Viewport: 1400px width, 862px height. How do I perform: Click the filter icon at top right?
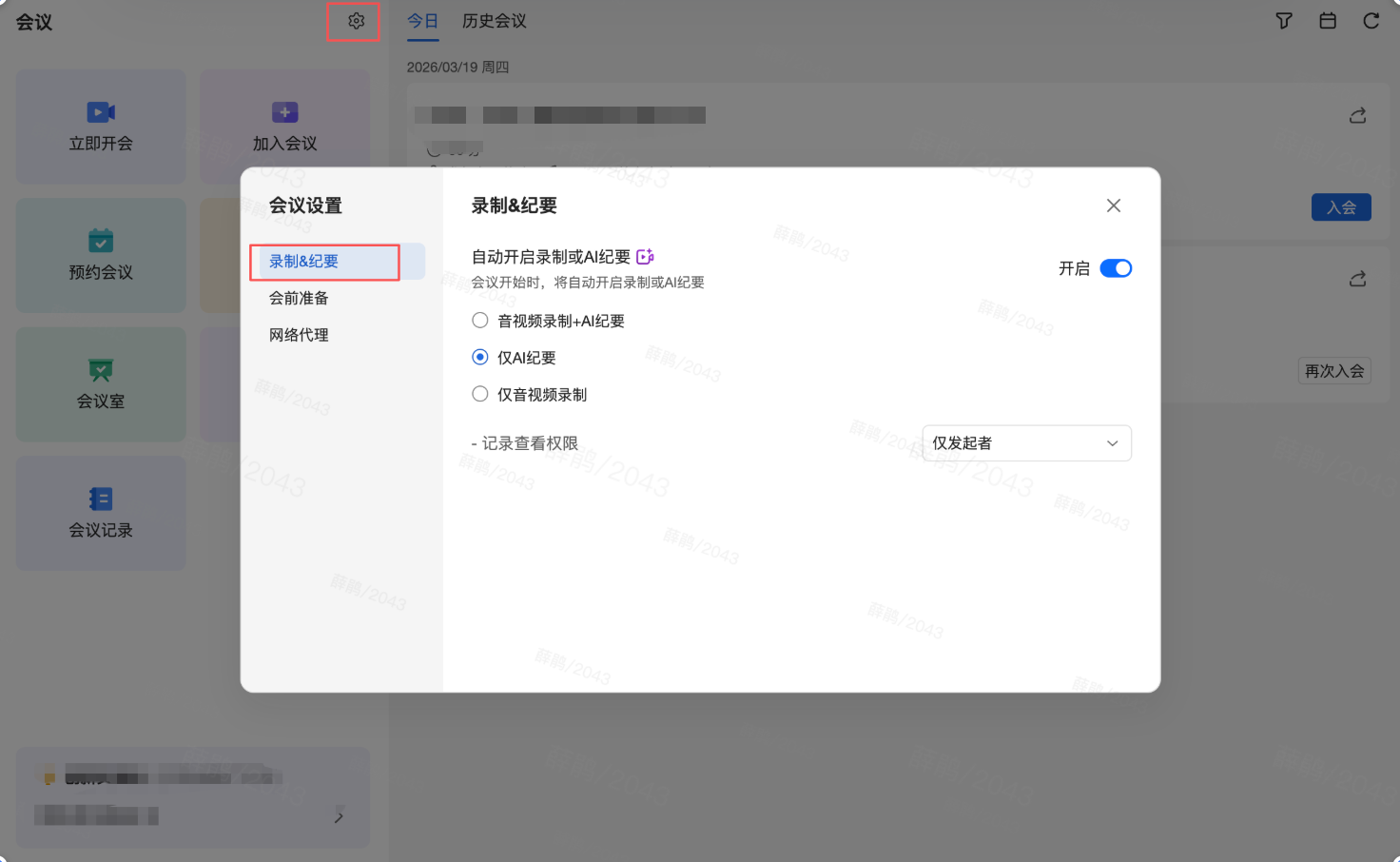pyautogui.click(x=1284, y=21)
